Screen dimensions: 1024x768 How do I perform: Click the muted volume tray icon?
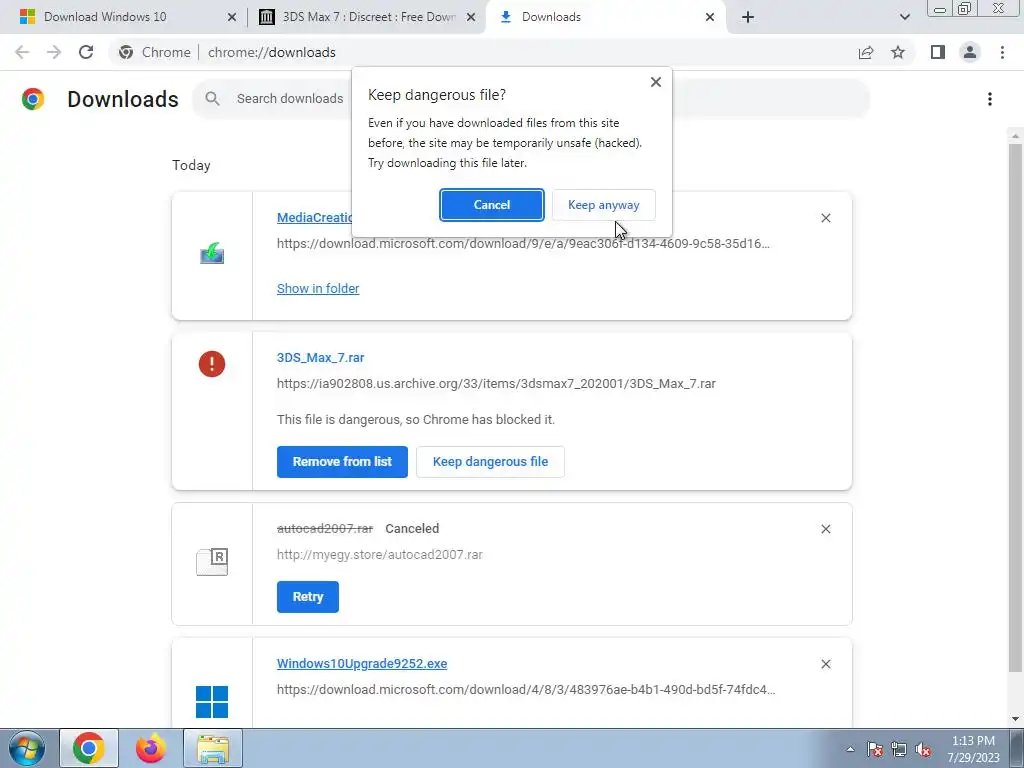[923, 749]
